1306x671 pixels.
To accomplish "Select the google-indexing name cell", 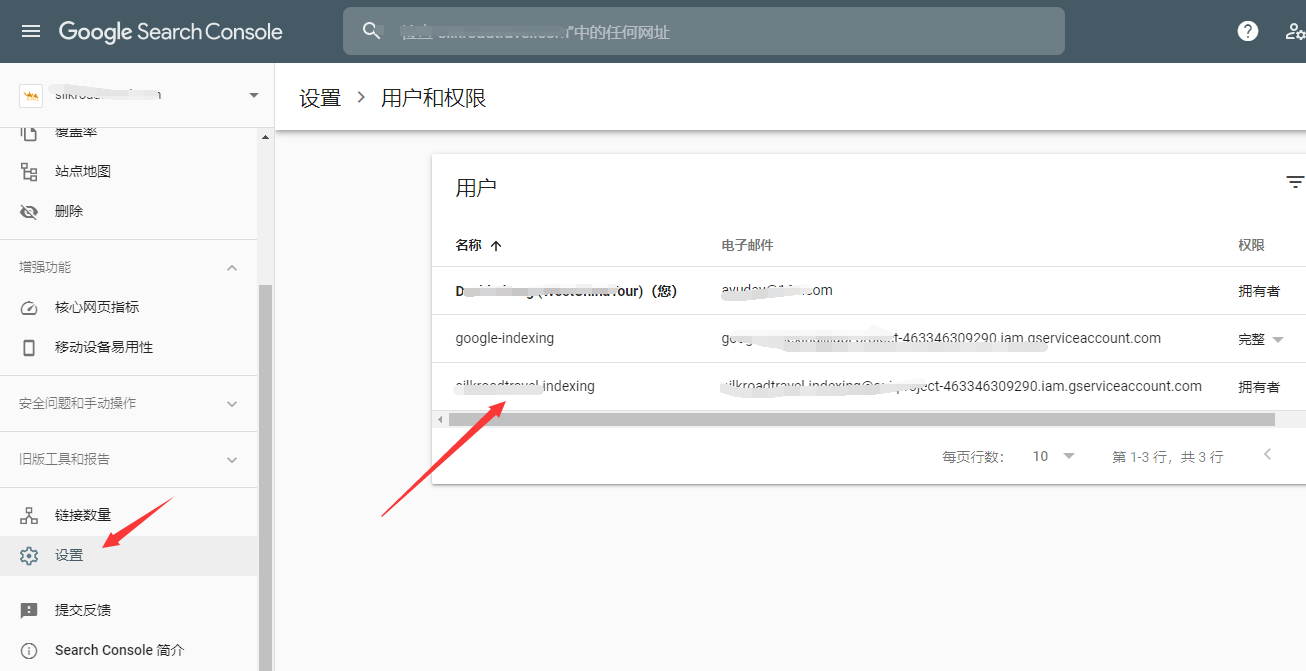I will click(x=505, y=338).
